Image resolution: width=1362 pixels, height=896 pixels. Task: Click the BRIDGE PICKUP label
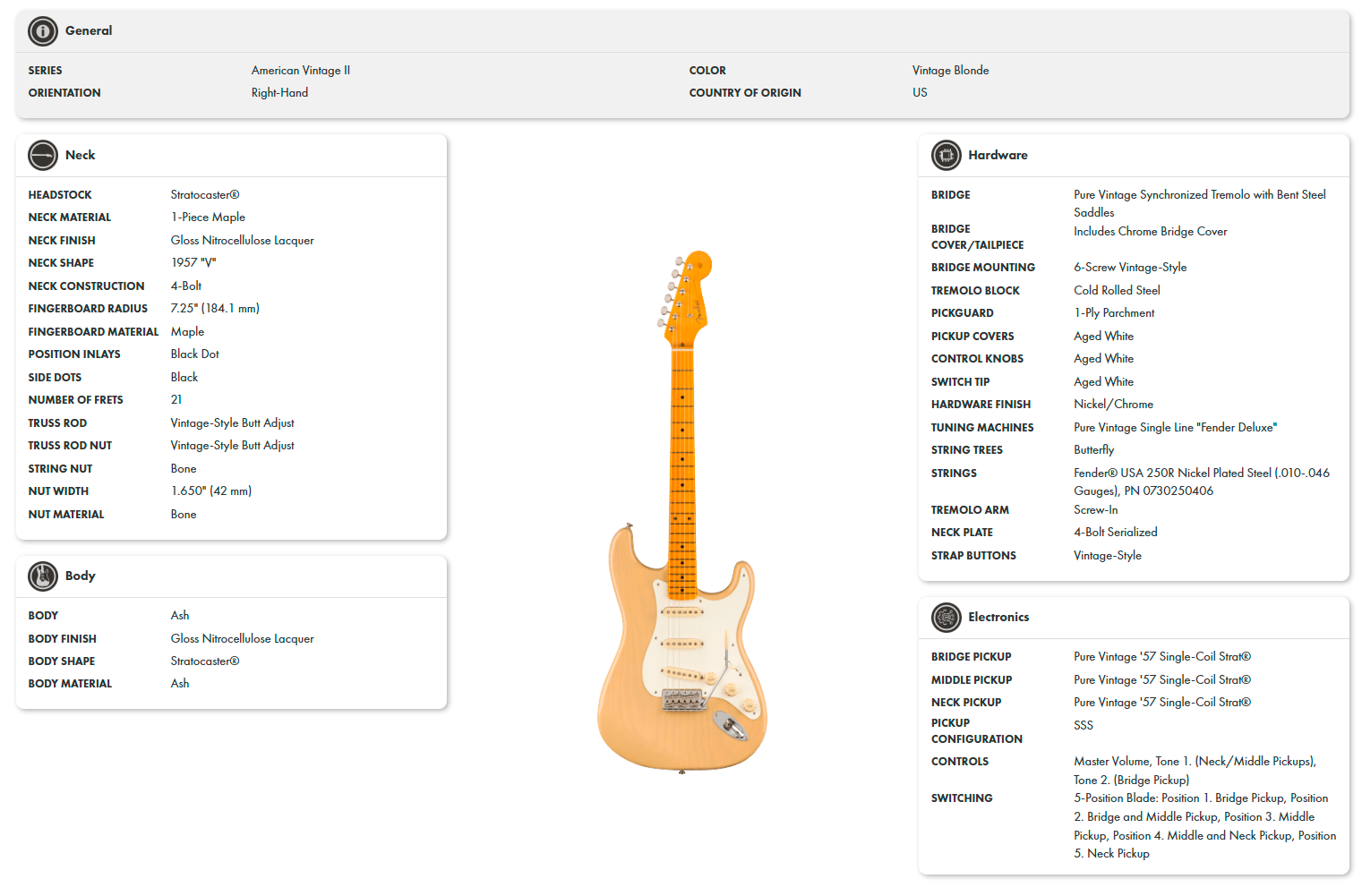[x=971, y=657]
